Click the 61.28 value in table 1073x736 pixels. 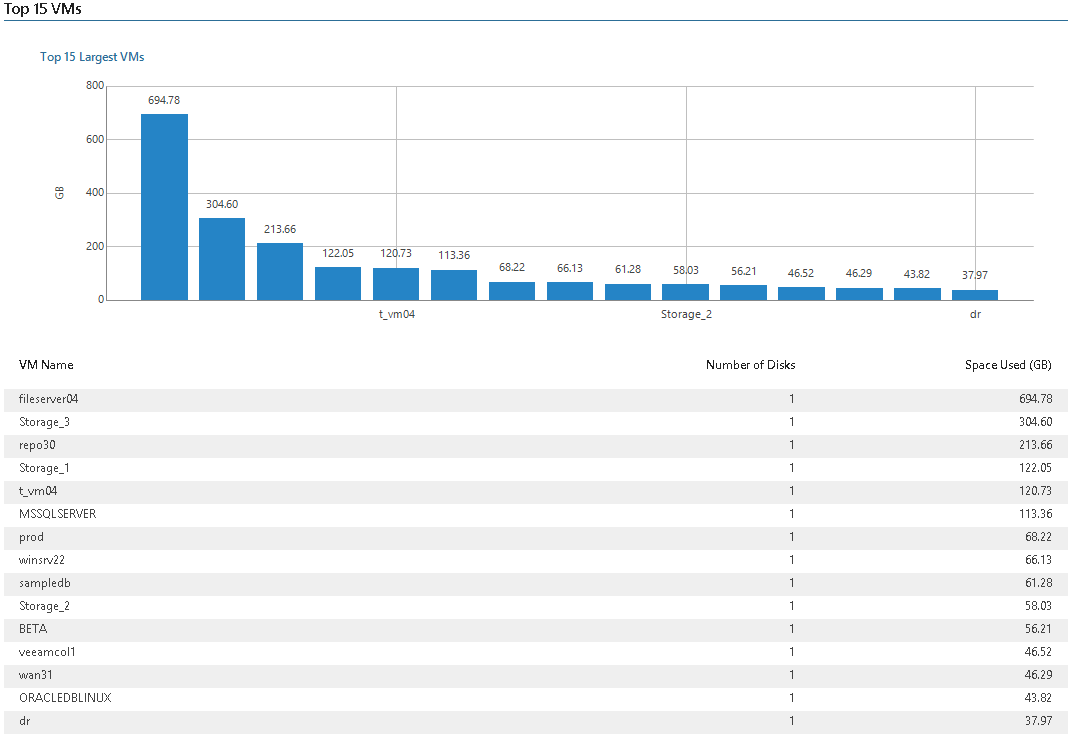(1038, 583)
